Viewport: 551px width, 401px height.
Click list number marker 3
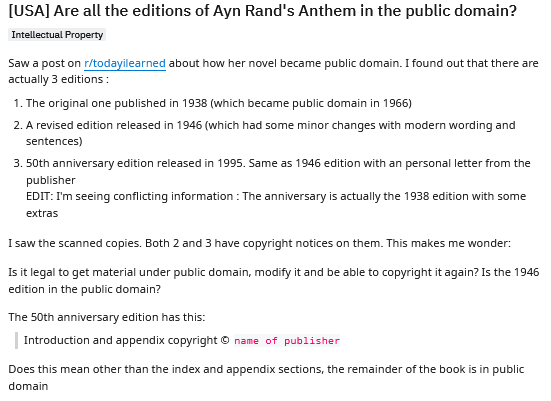pos(18,163)
